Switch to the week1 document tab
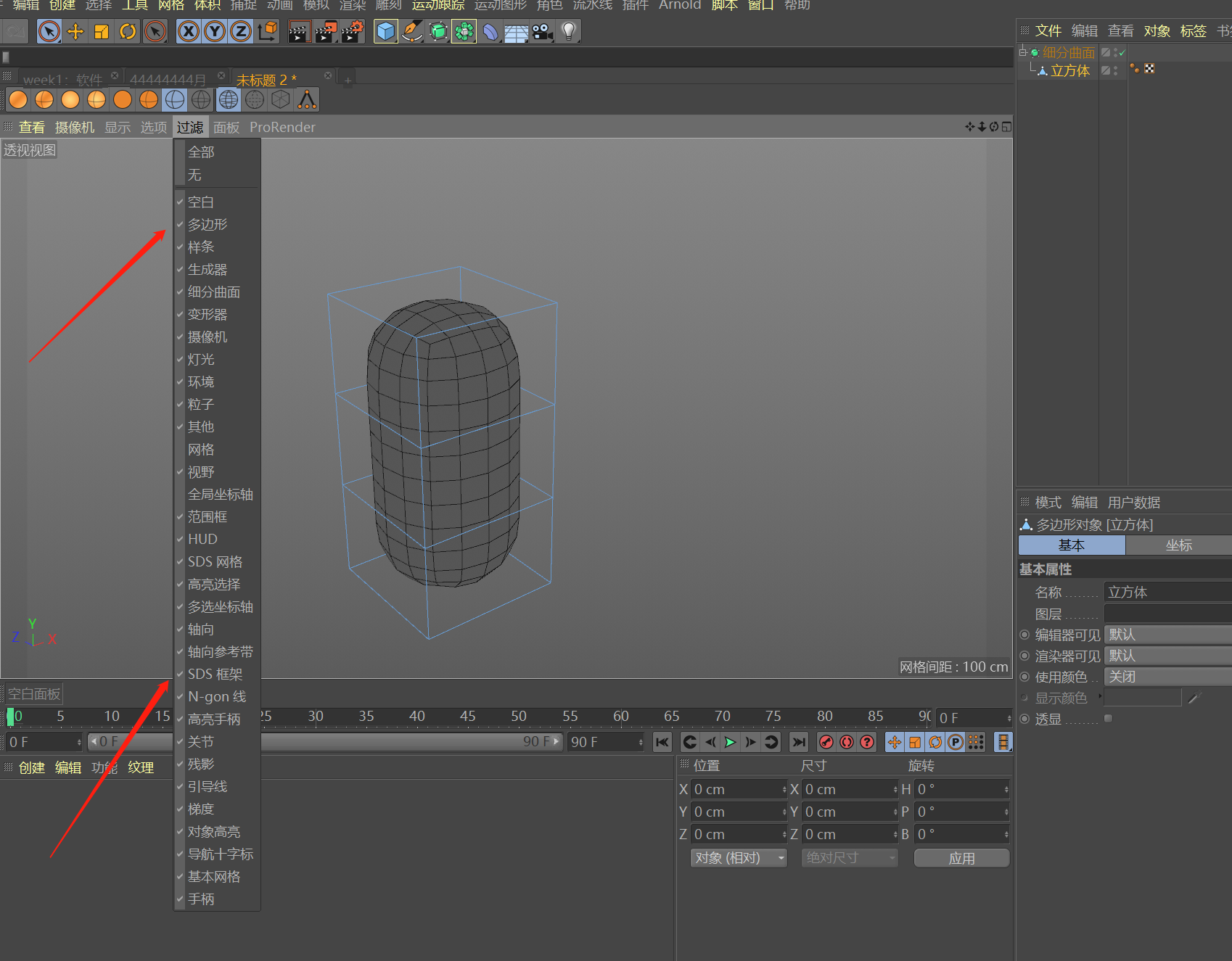Image resolution: width=1232 pixels, height=961 pixels. coord(62,80)
